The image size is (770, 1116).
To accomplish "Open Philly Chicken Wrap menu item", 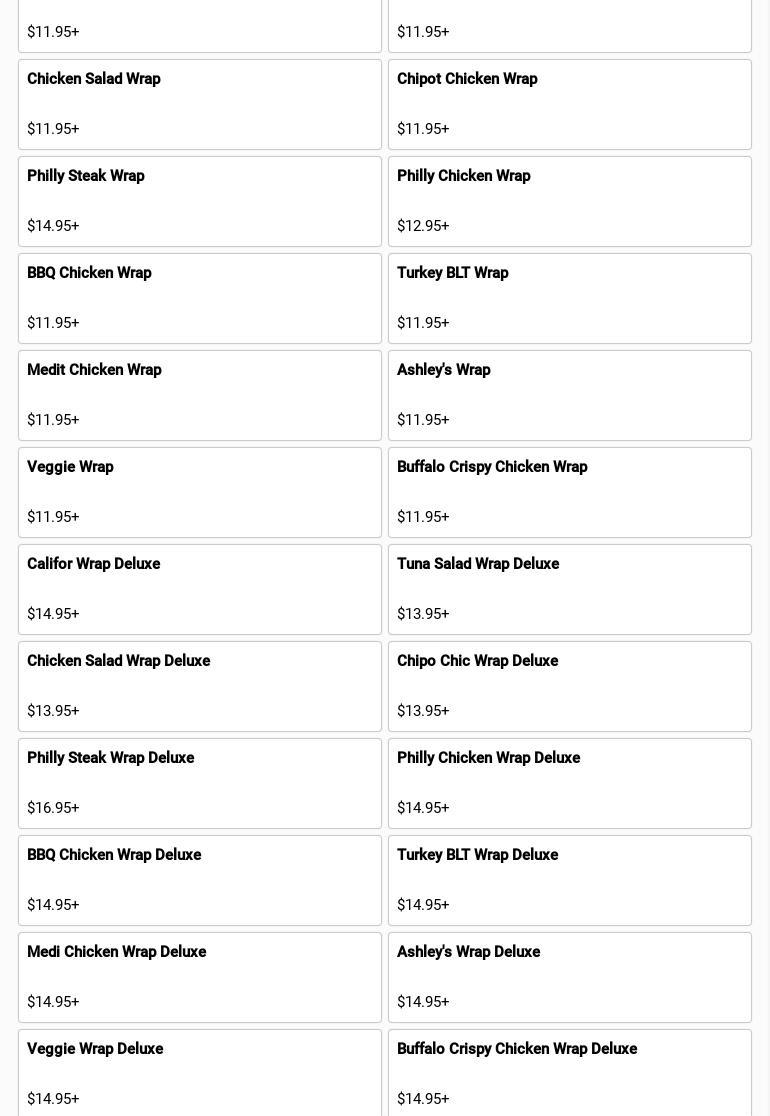I will coord(570,201).
